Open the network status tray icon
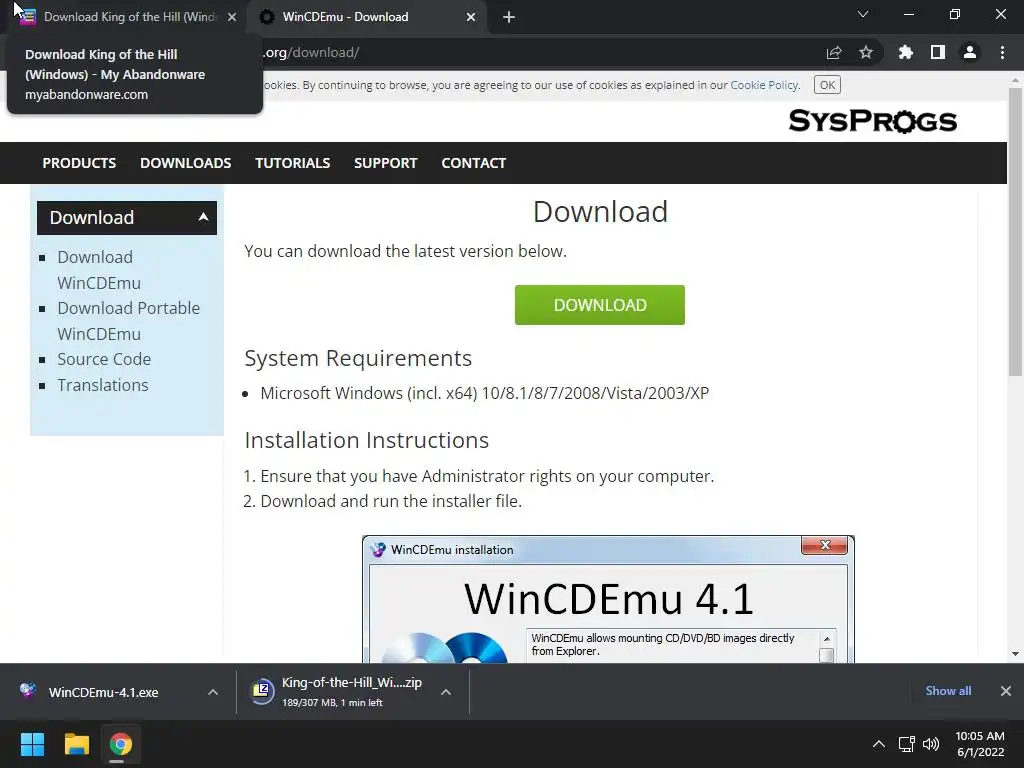Image resolution: width=1024 pixels, height=768 pixels. point(906,744)
